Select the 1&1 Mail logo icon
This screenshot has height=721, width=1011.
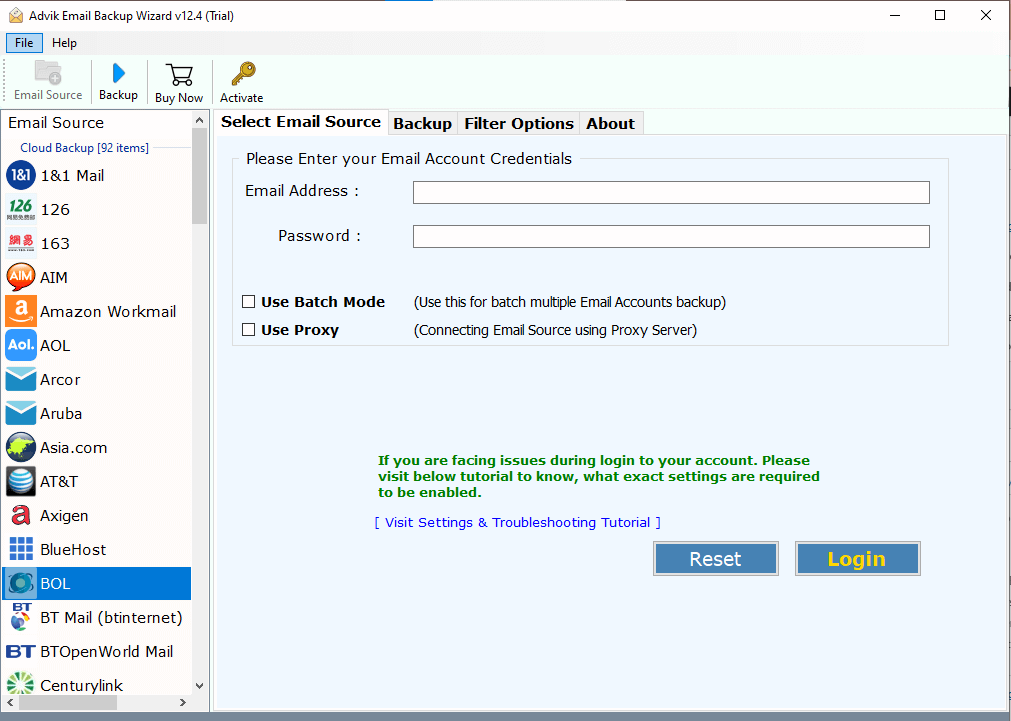21,175
